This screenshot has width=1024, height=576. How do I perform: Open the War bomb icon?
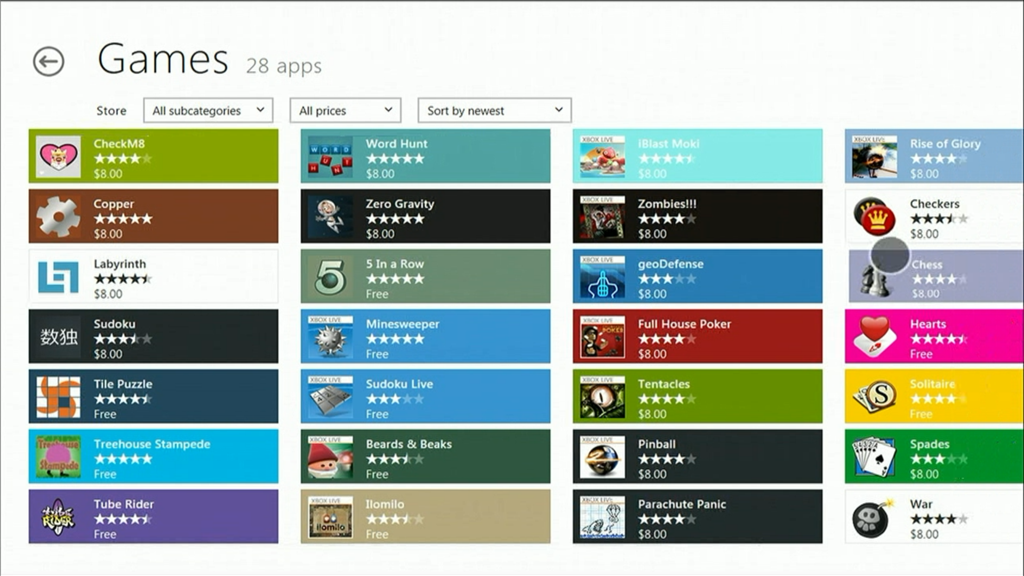click(874, 517)
